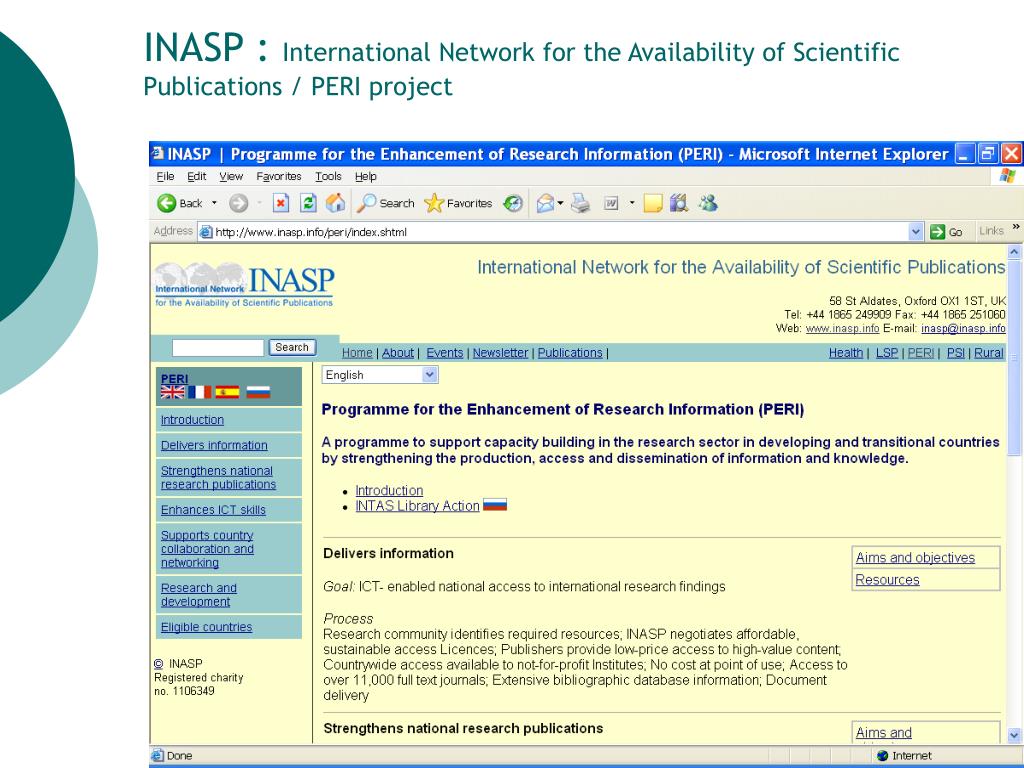Viewport: 1024px width, 768px height.
Task: Edit with Microsoft Word icon
Action: pyautogui.click(x=611, y=204)
